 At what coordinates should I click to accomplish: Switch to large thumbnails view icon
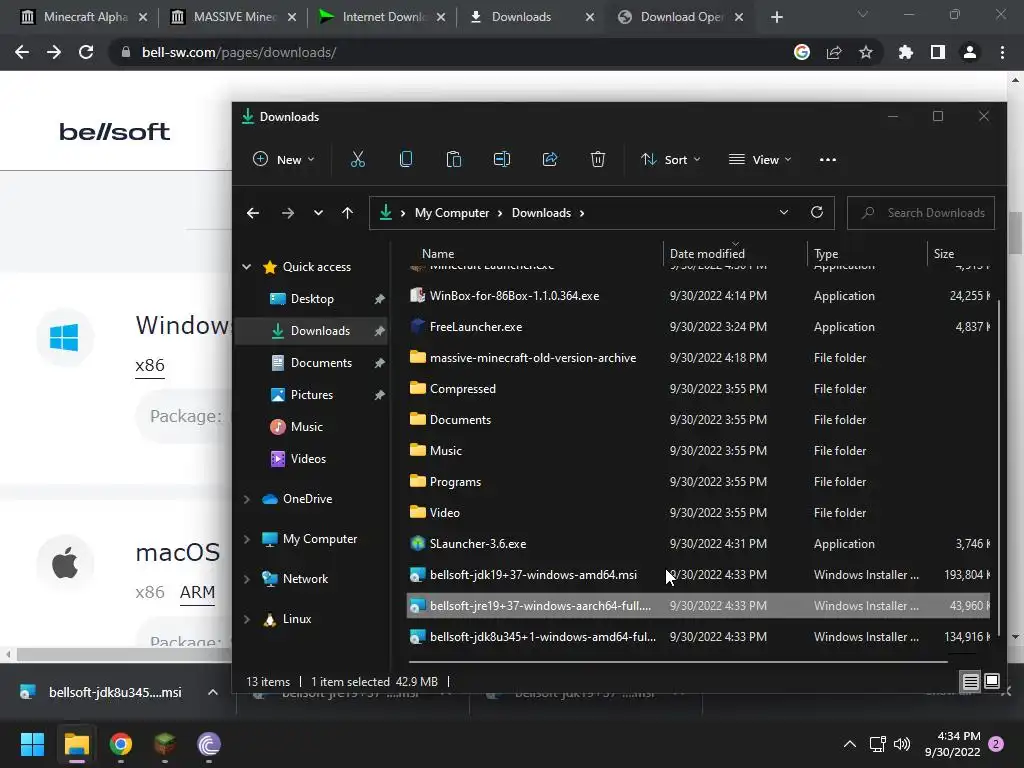(991, 682)
